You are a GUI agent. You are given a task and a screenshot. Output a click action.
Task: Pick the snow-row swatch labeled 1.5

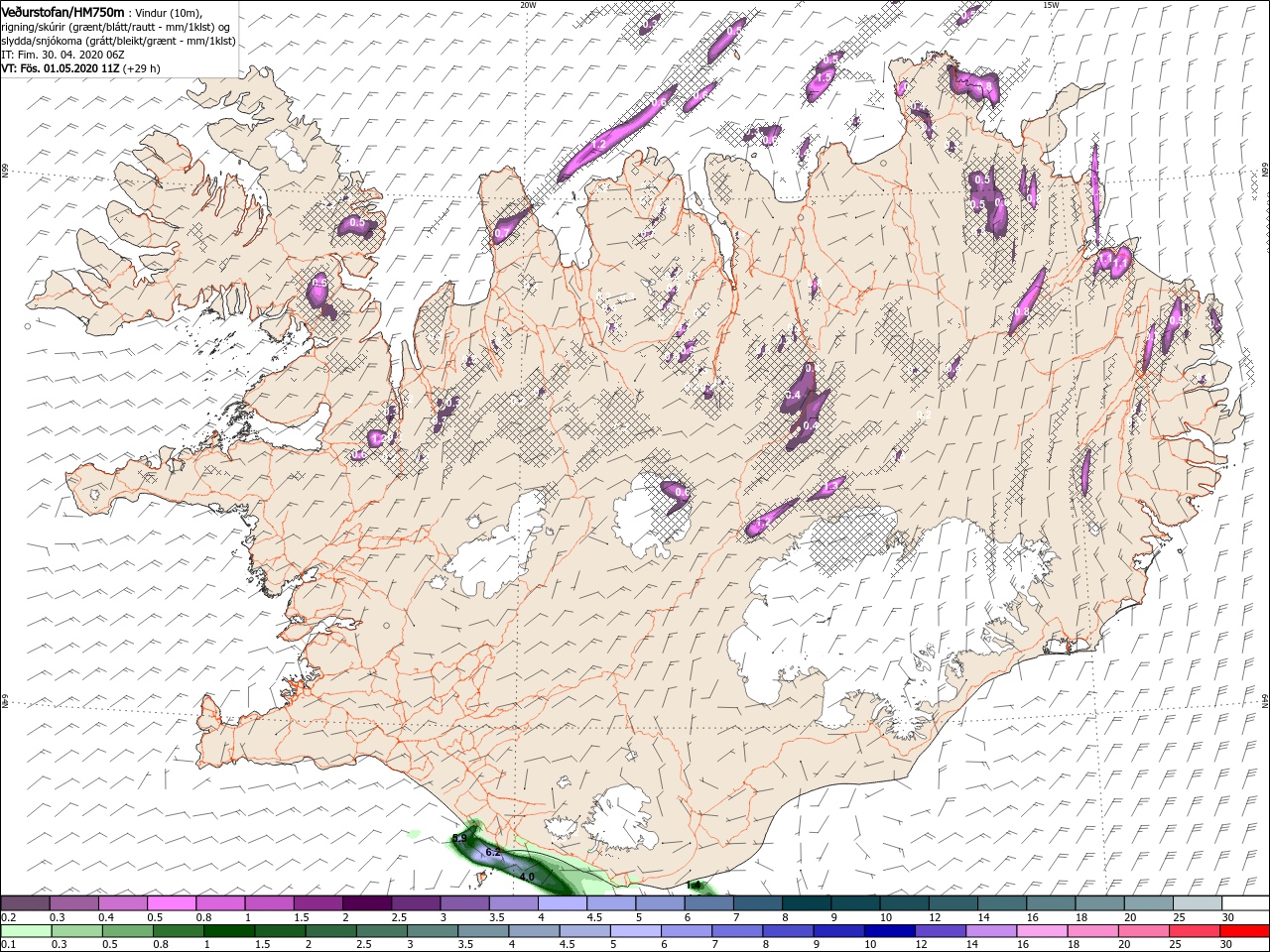tap(317, 902)
